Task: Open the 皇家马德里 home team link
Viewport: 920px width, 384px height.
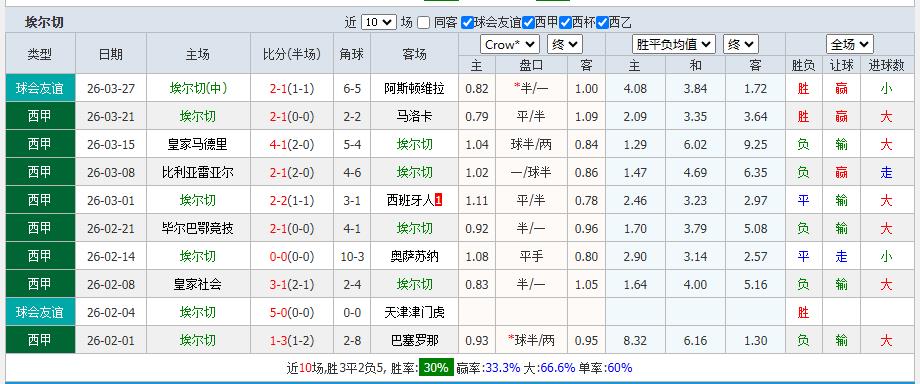Action: (x=198, y=144)
